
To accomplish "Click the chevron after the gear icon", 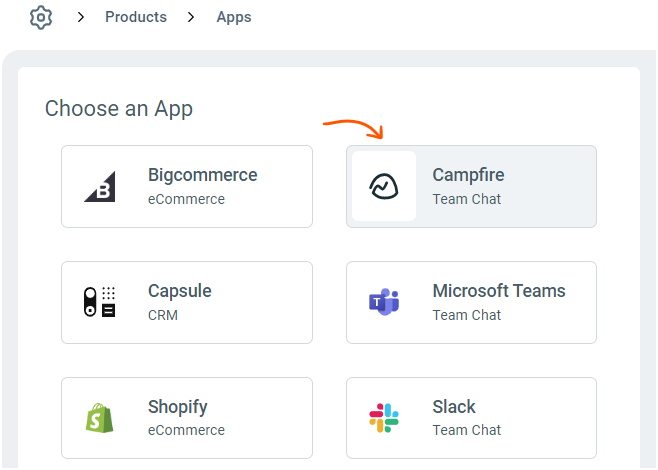I will 81,17.
